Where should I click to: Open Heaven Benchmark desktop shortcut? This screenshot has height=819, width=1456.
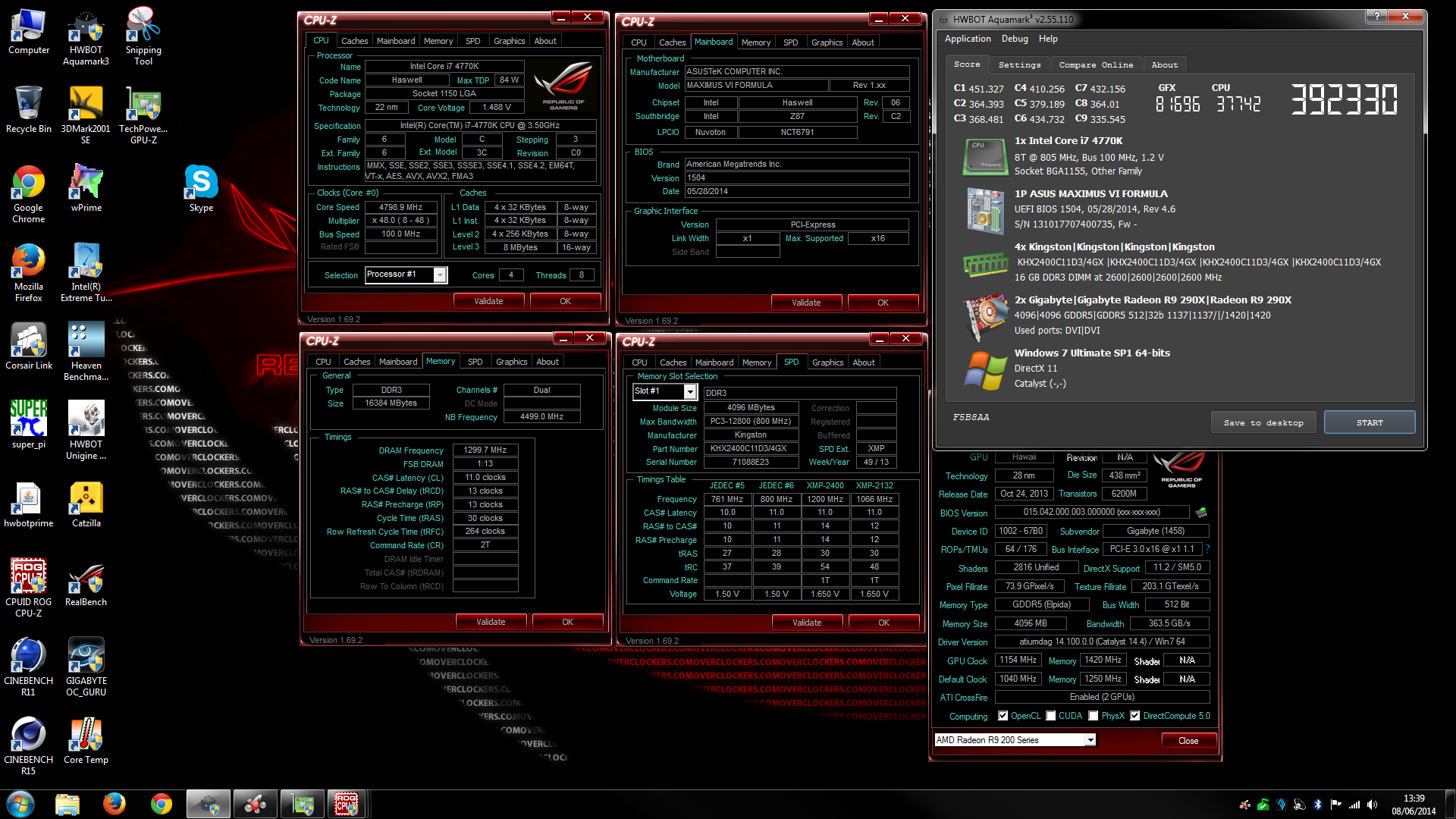pyautogui.click(x=86, y=352)
